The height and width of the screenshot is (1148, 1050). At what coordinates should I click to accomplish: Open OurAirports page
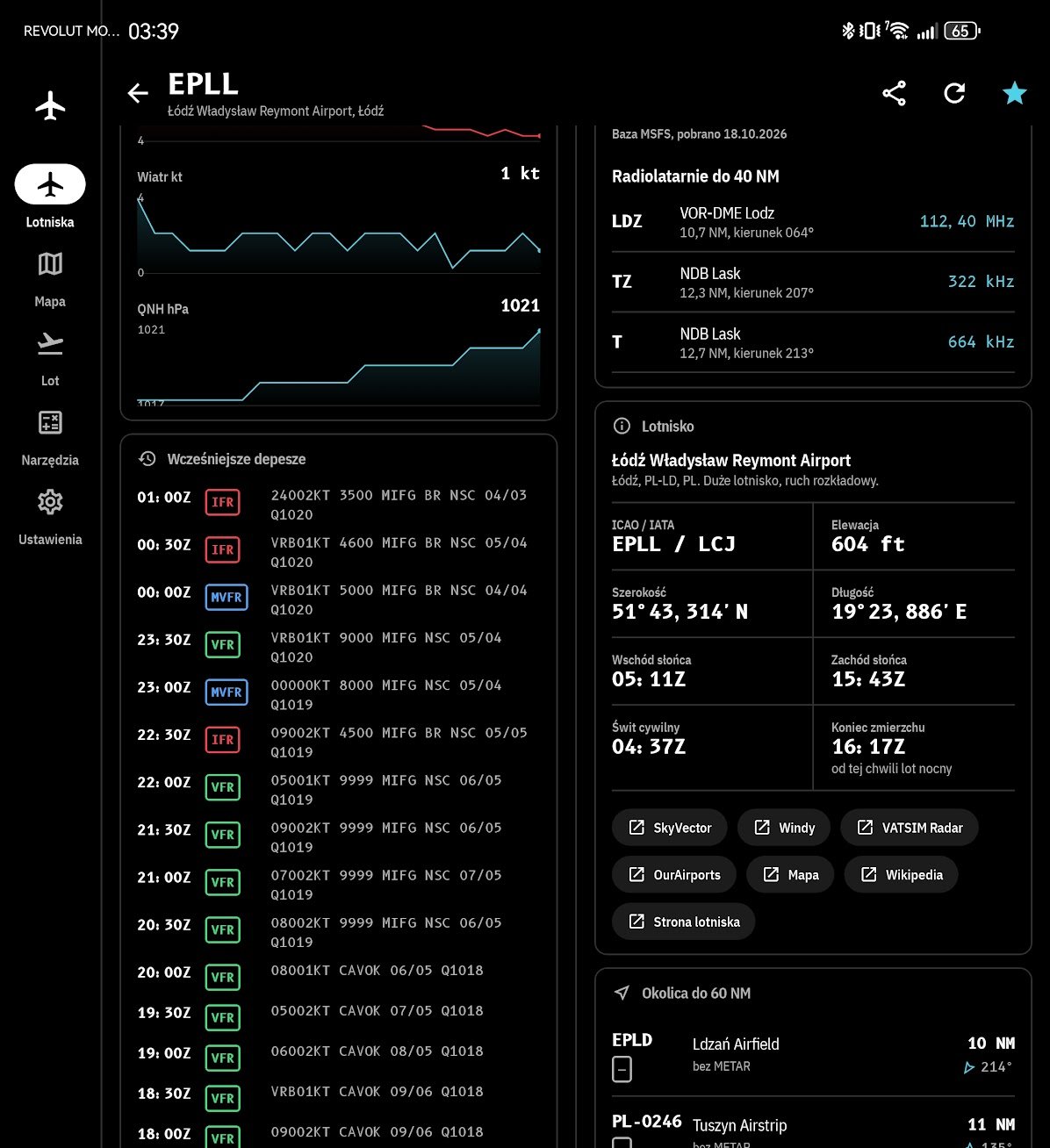pyautogui.click(x=674, y=875)
